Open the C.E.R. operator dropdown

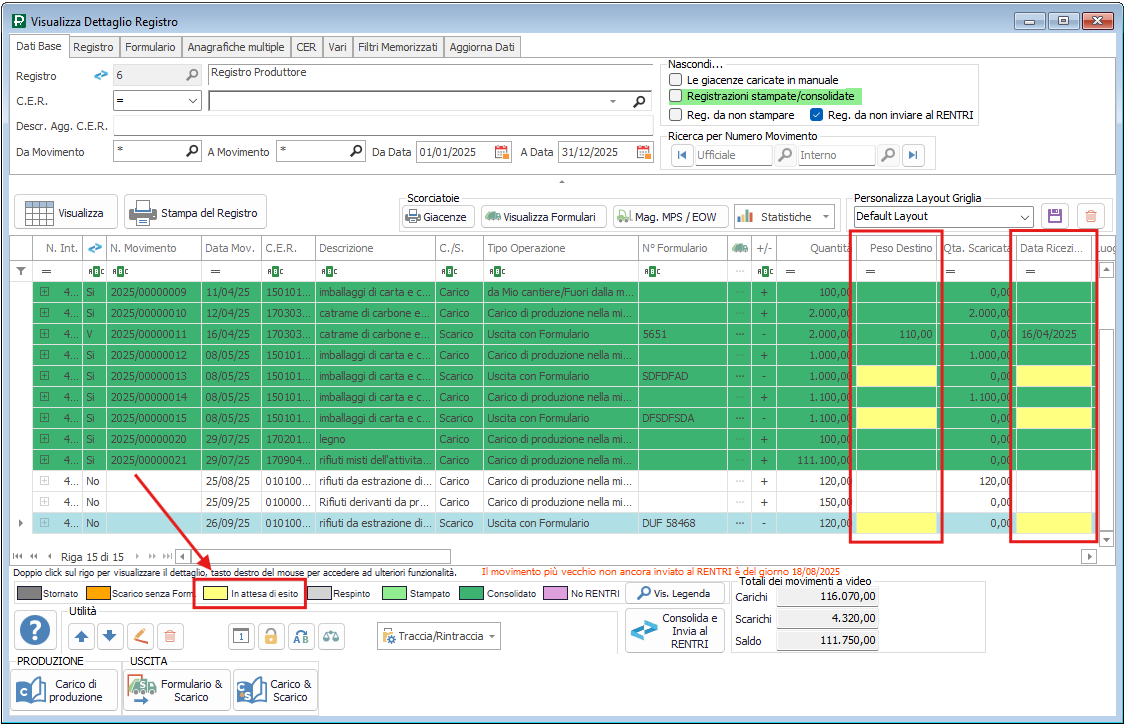click(x=193, y=101)
